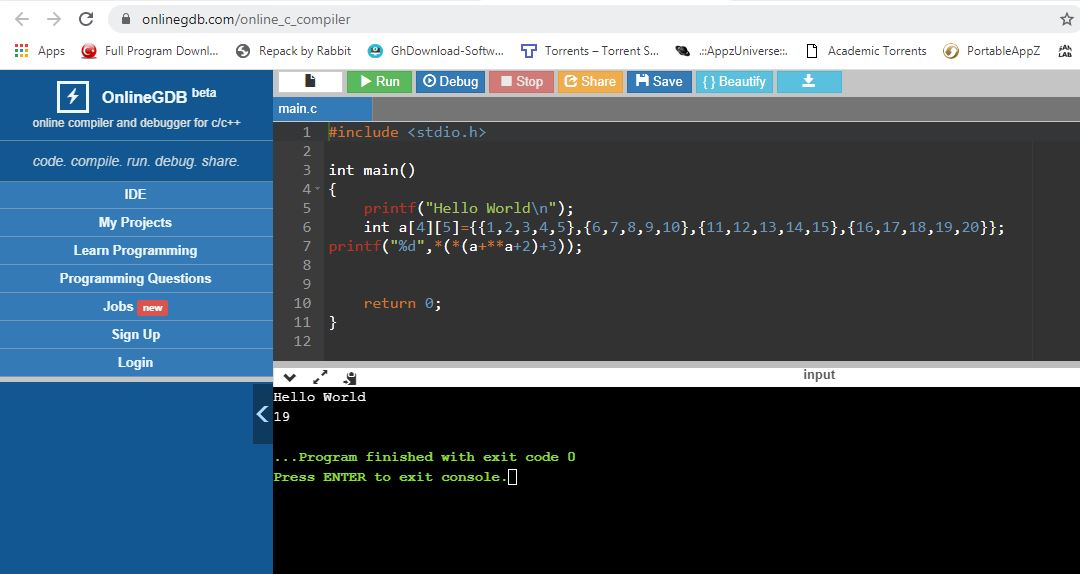The image size is (1080, 574).
Task: Click the Program finished with exit code text
Action: (424, 457)
